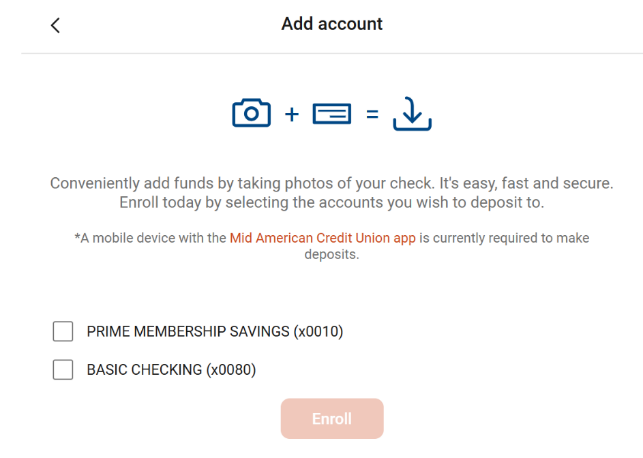643x458 pixels.
Task: Click the plus sign between icons
Action: tap(292, 114)
